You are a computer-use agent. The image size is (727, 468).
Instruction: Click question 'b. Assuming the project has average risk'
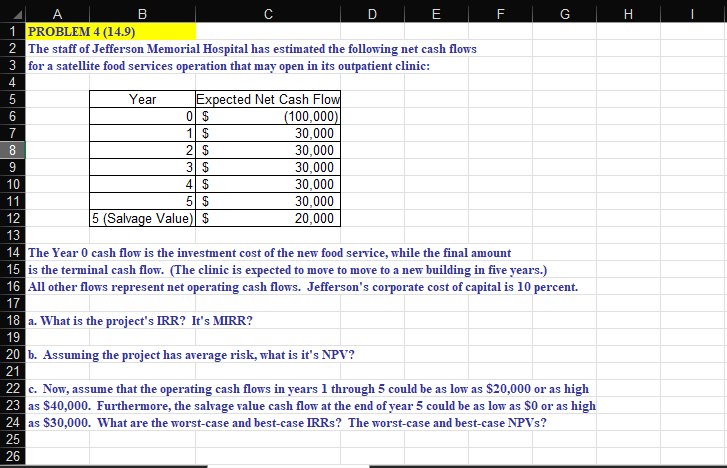(x=142, y=355)
